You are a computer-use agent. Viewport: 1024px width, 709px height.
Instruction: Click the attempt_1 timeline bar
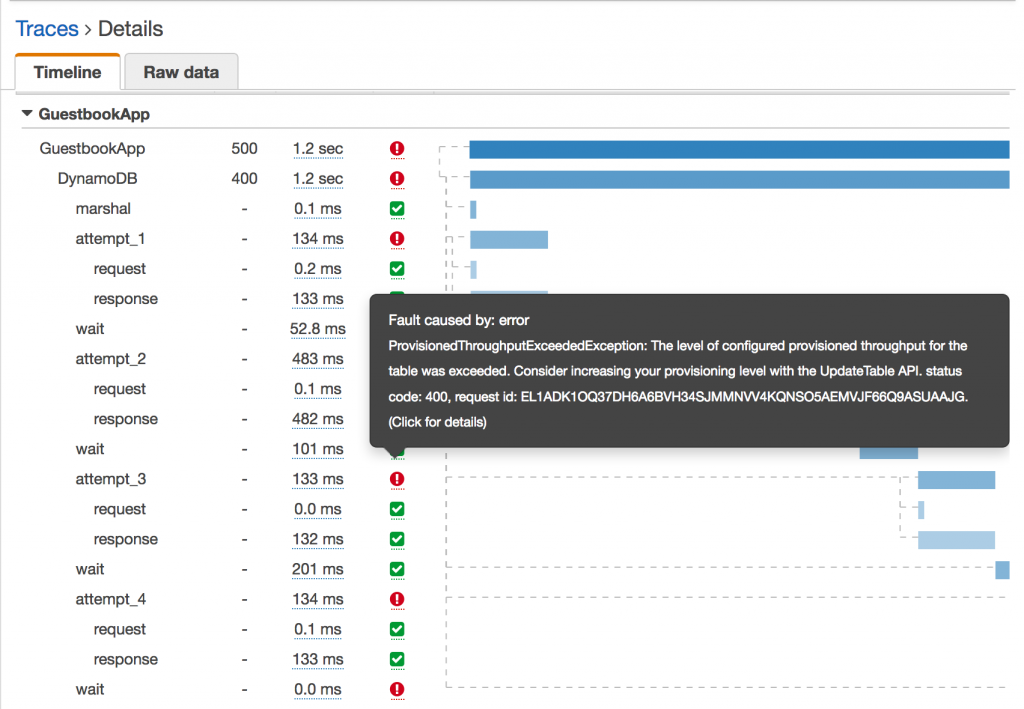pyautogui.click(x=509, y=240)
